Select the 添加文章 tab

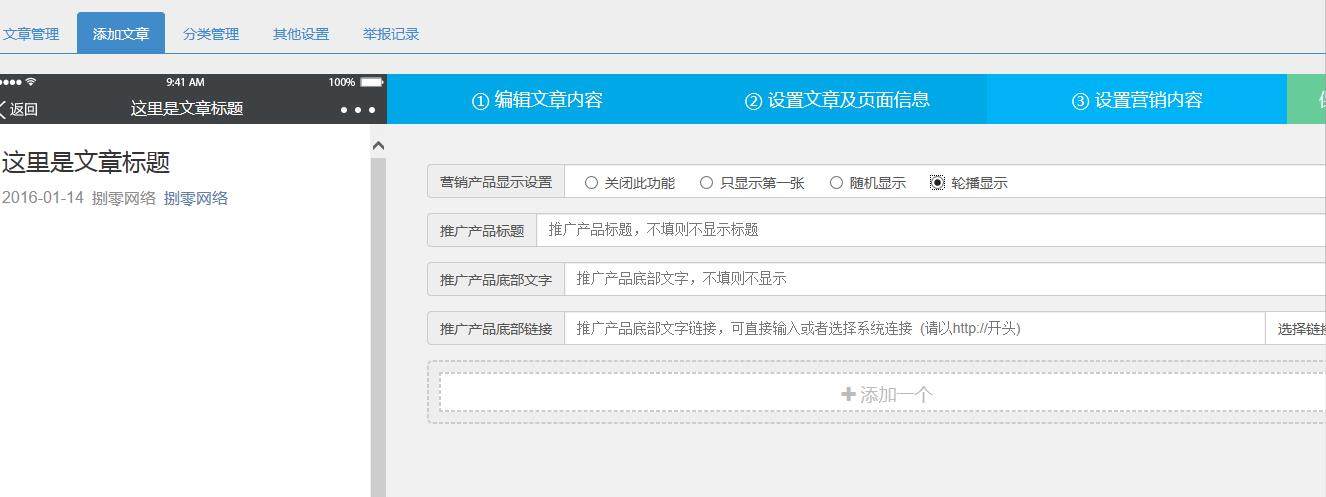(x=121, y=34)
